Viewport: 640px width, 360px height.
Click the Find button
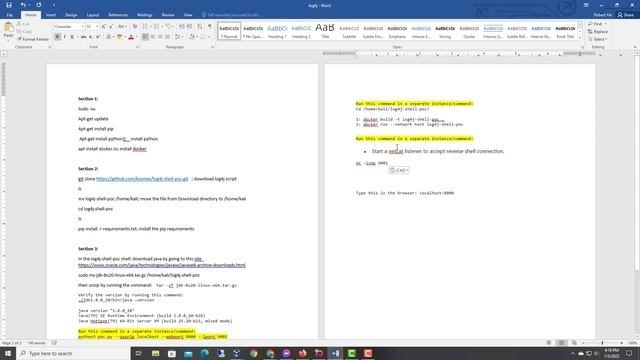pos(597,24)
